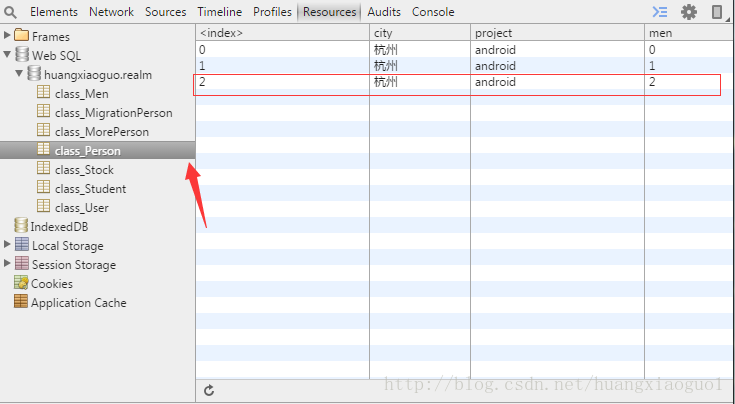This screenshot has width=735, height=404.
Task: Expand the Frames tree node
Action: [x=7, y=35]
